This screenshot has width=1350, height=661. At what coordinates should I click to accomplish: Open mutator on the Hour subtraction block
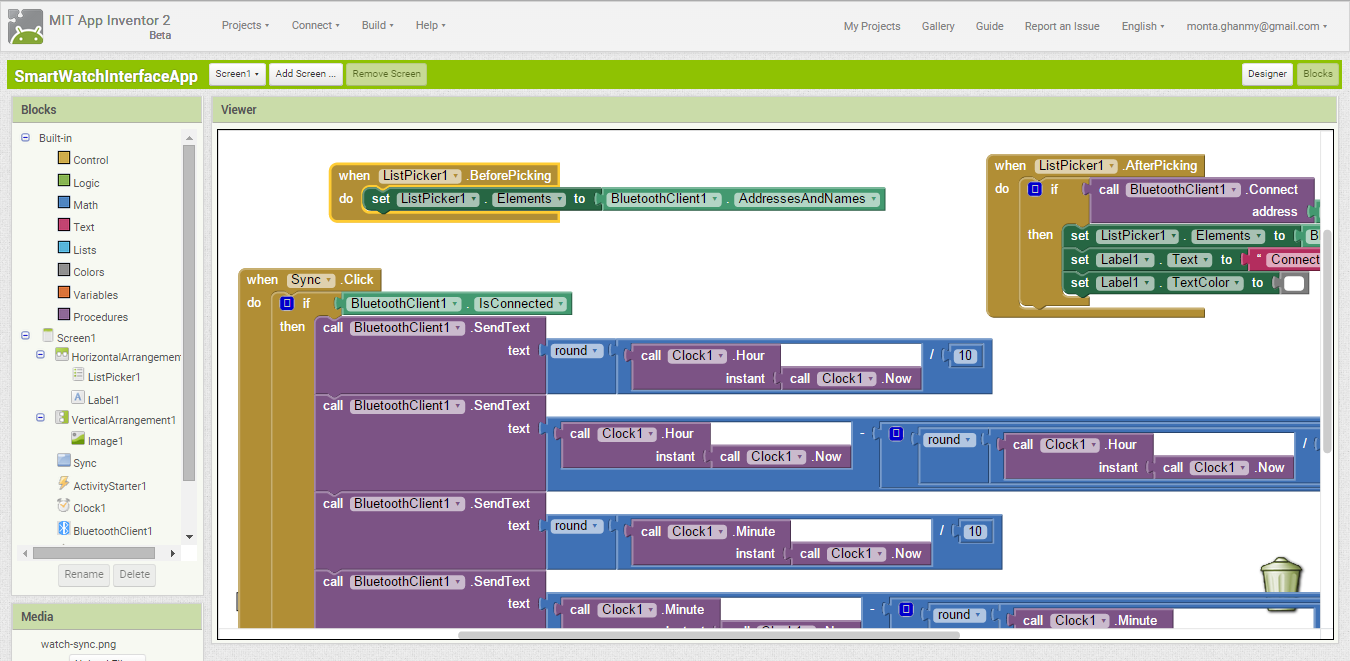point(896,434)
